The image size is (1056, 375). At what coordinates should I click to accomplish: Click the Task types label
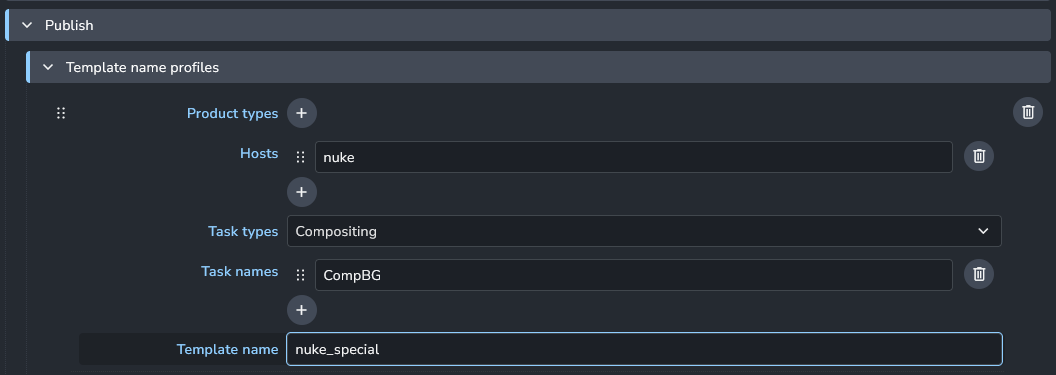tap(243, 232)
